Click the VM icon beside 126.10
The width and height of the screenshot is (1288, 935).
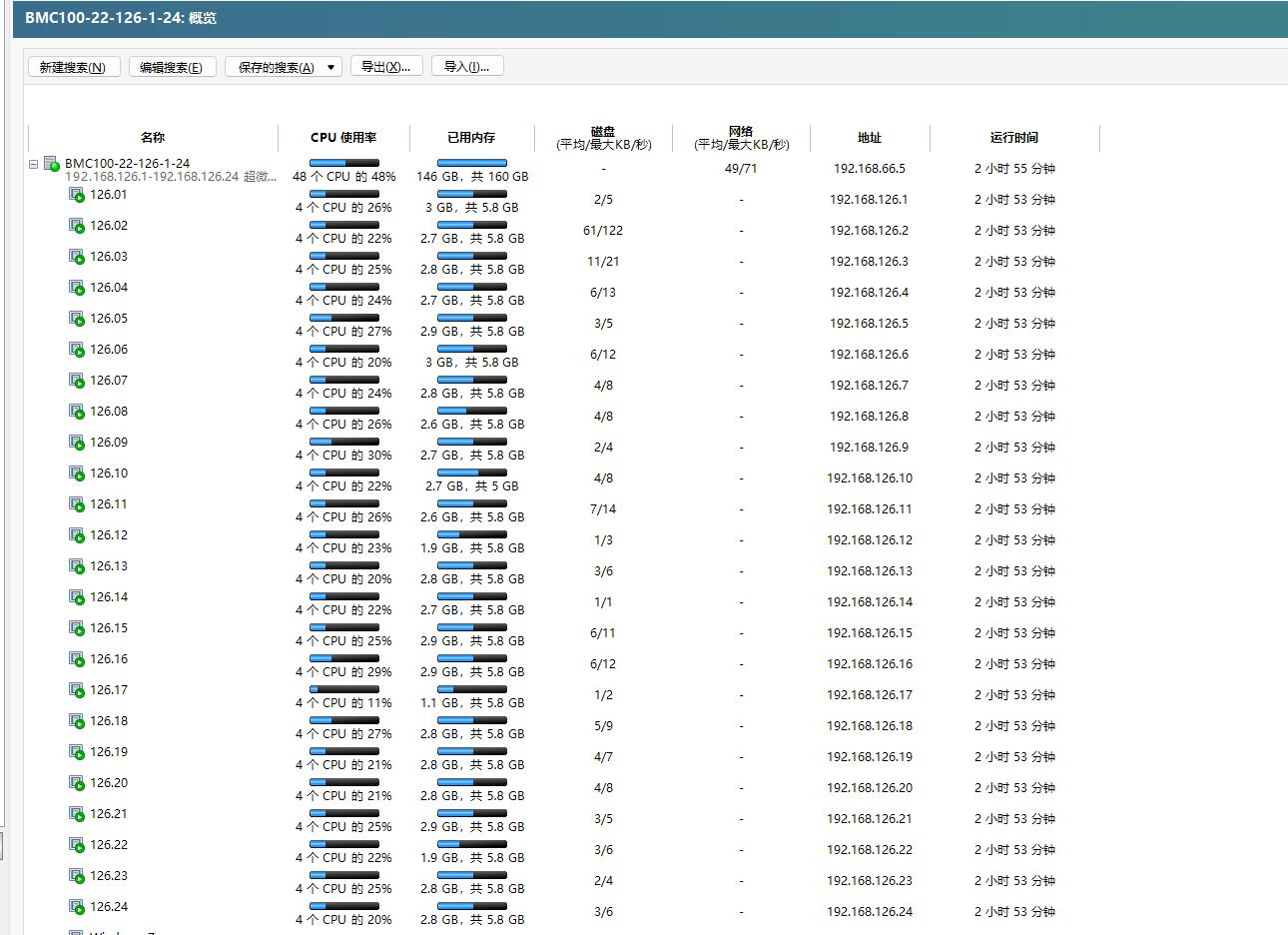coord(77,473)
